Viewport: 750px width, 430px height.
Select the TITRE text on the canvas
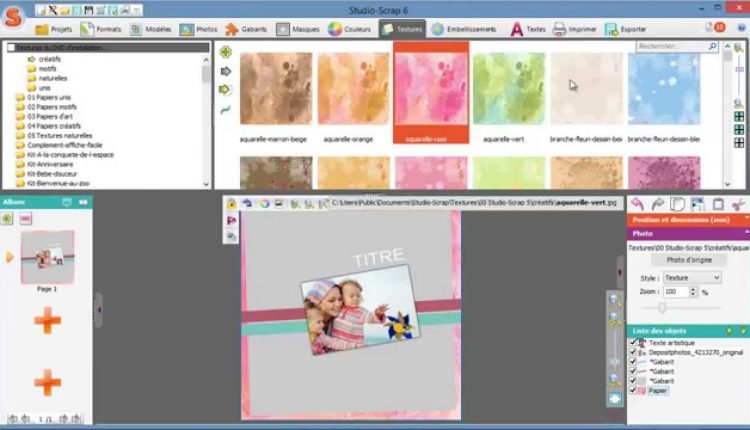coord(378,257)
